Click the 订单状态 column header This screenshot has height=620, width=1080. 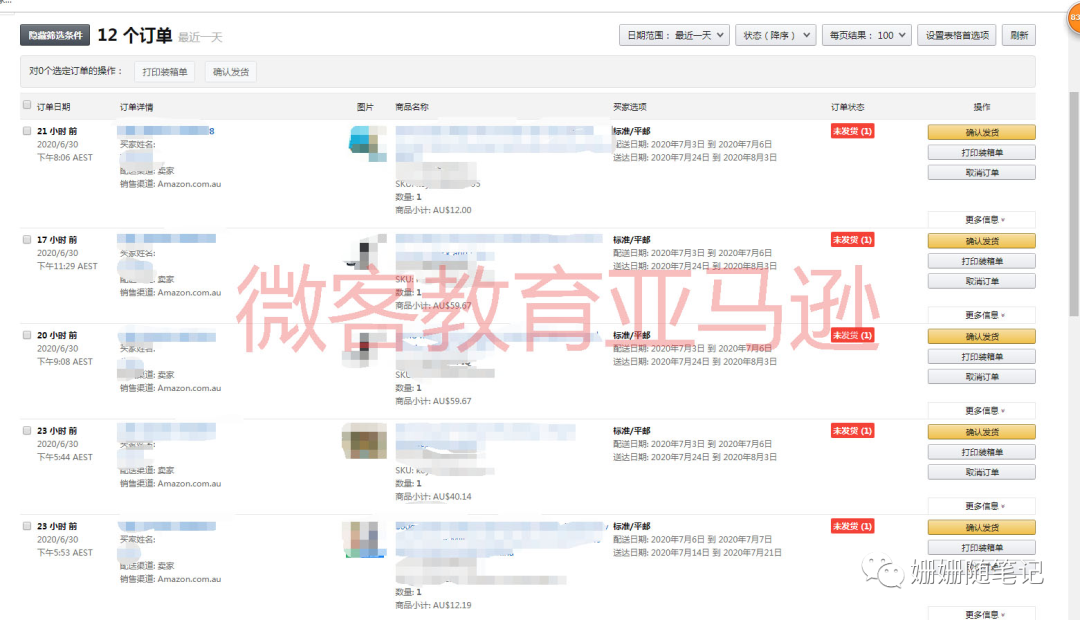pos(847,107)
